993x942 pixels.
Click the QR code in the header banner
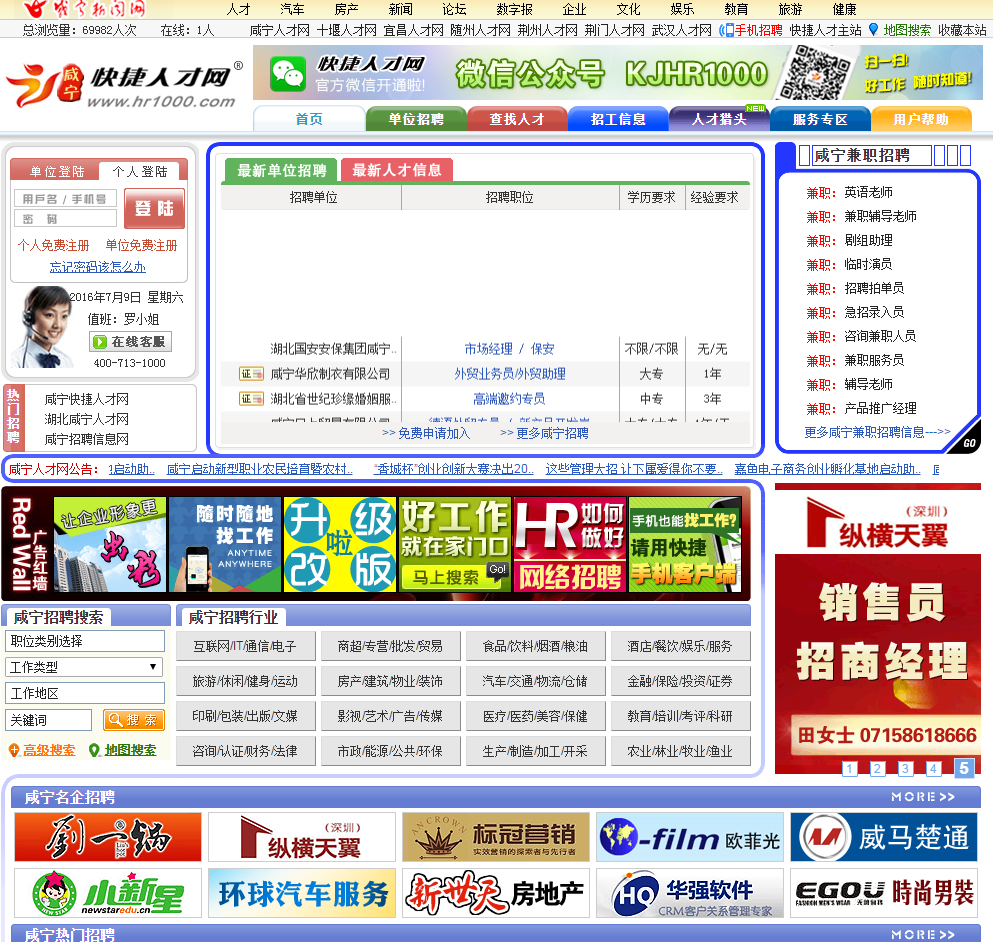pyautogui.click(x=814, y=73)
